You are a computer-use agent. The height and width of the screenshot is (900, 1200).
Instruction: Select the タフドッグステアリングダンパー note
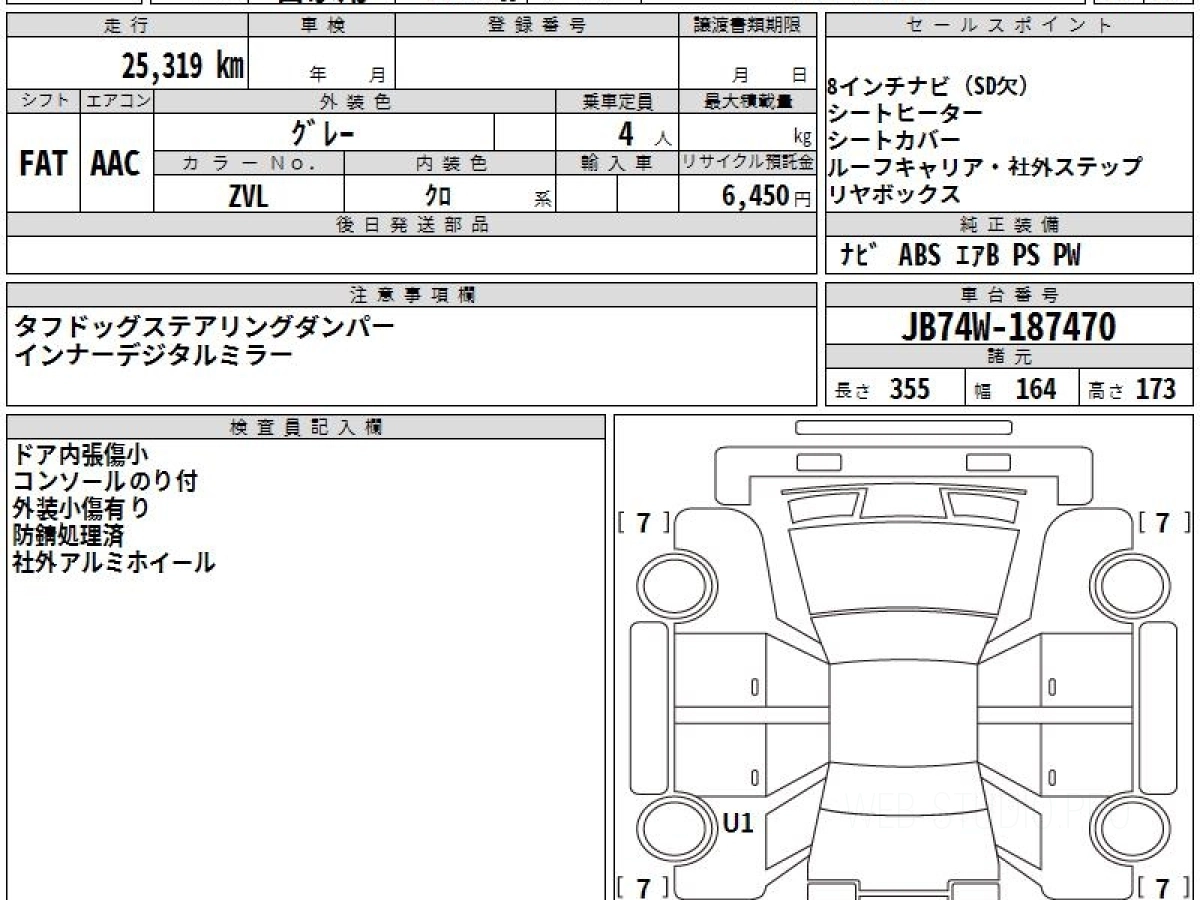pyautogui.click(x=204, y=327)
